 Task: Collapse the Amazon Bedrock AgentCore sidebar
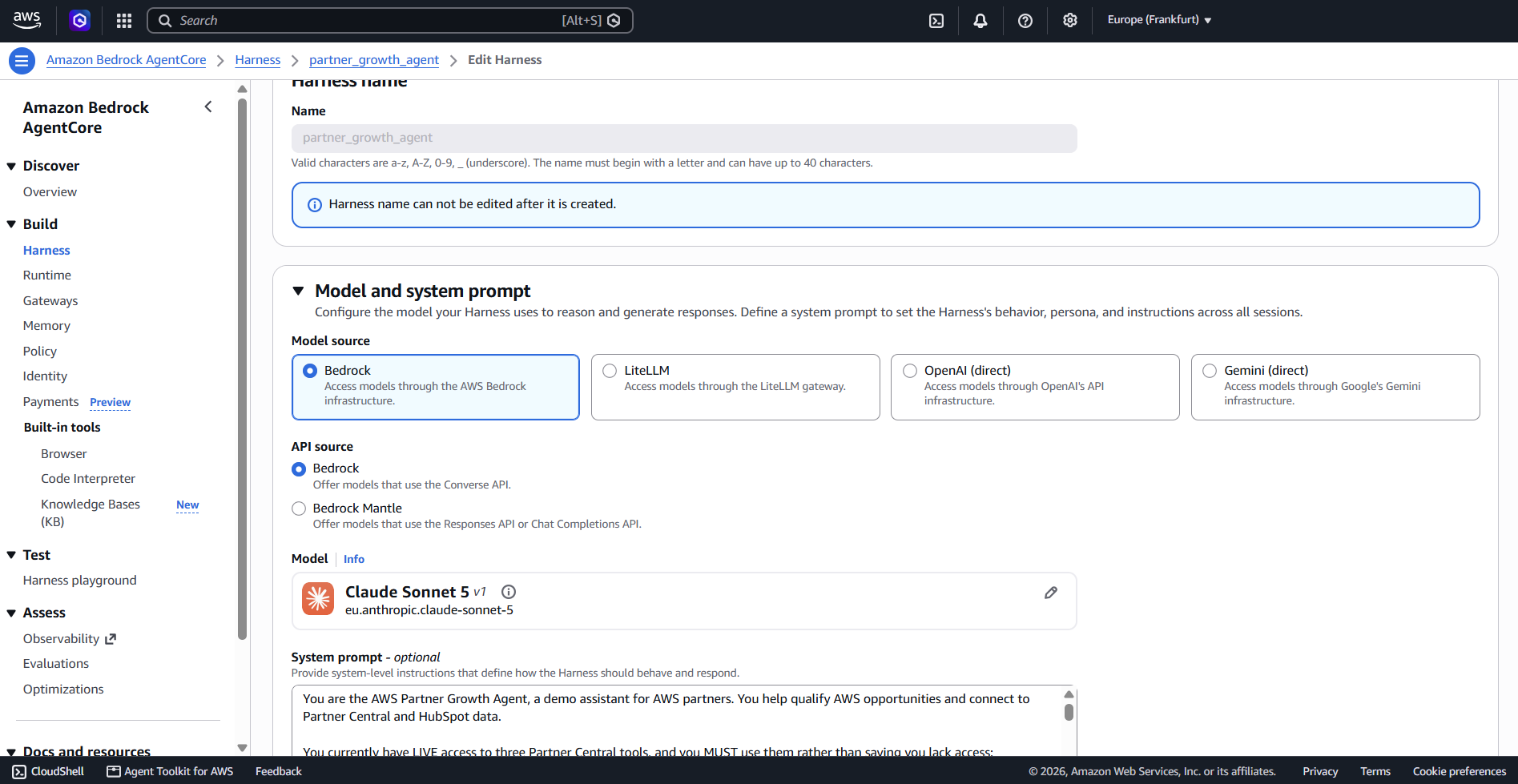[208, 107]
